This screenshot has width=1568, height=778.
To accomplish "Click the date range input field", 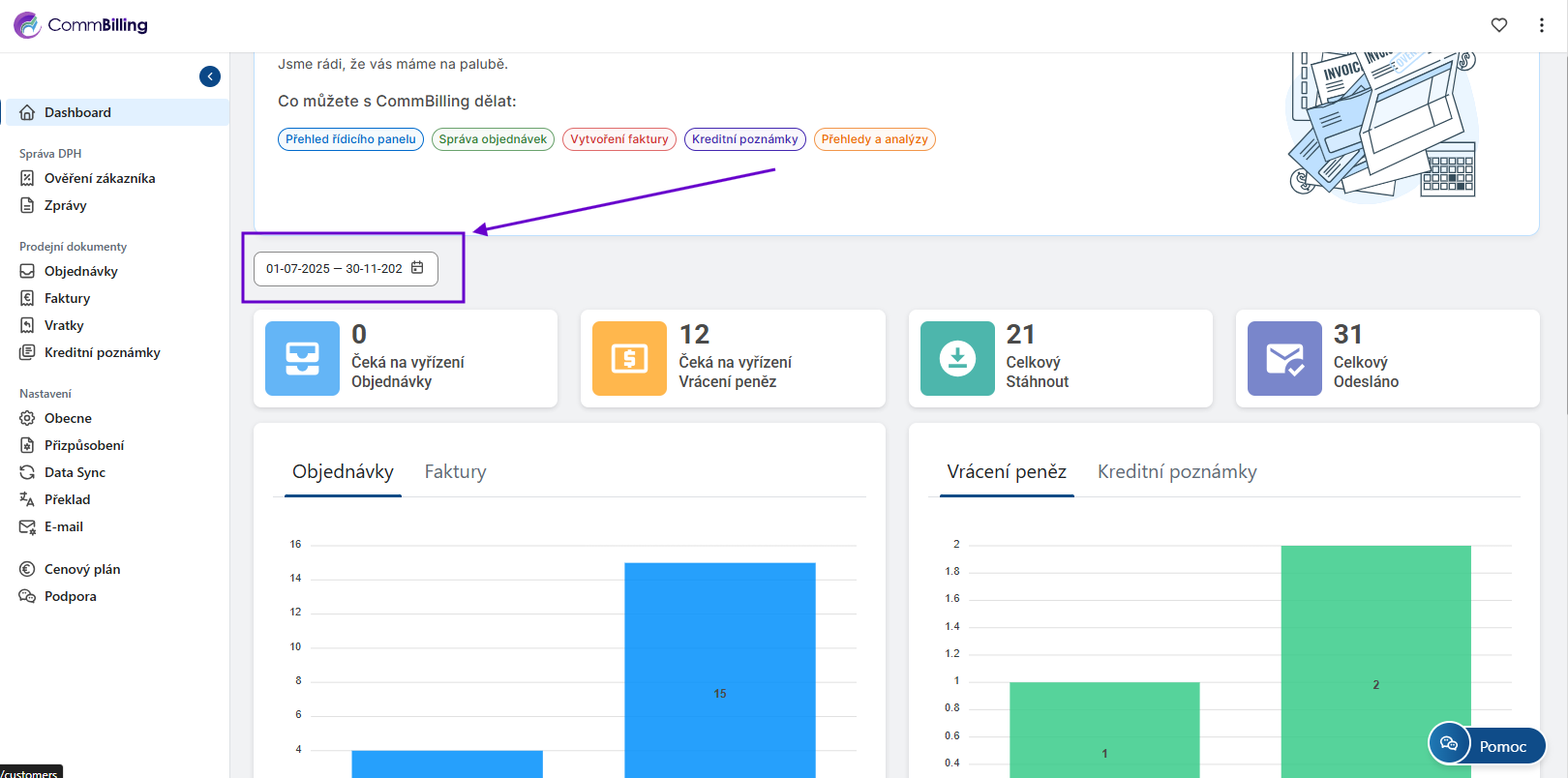I will [334, 269].
